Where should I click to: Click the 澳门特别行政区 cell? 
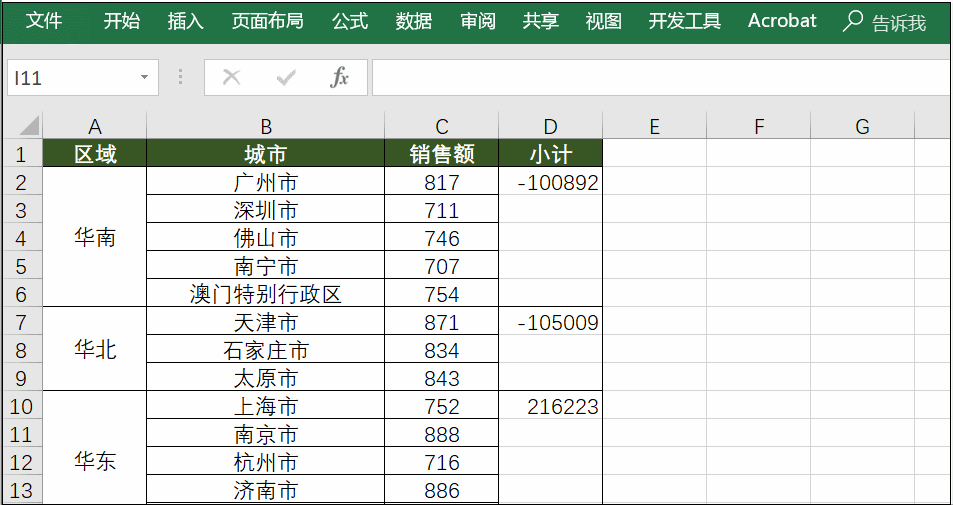pos(266,294)
